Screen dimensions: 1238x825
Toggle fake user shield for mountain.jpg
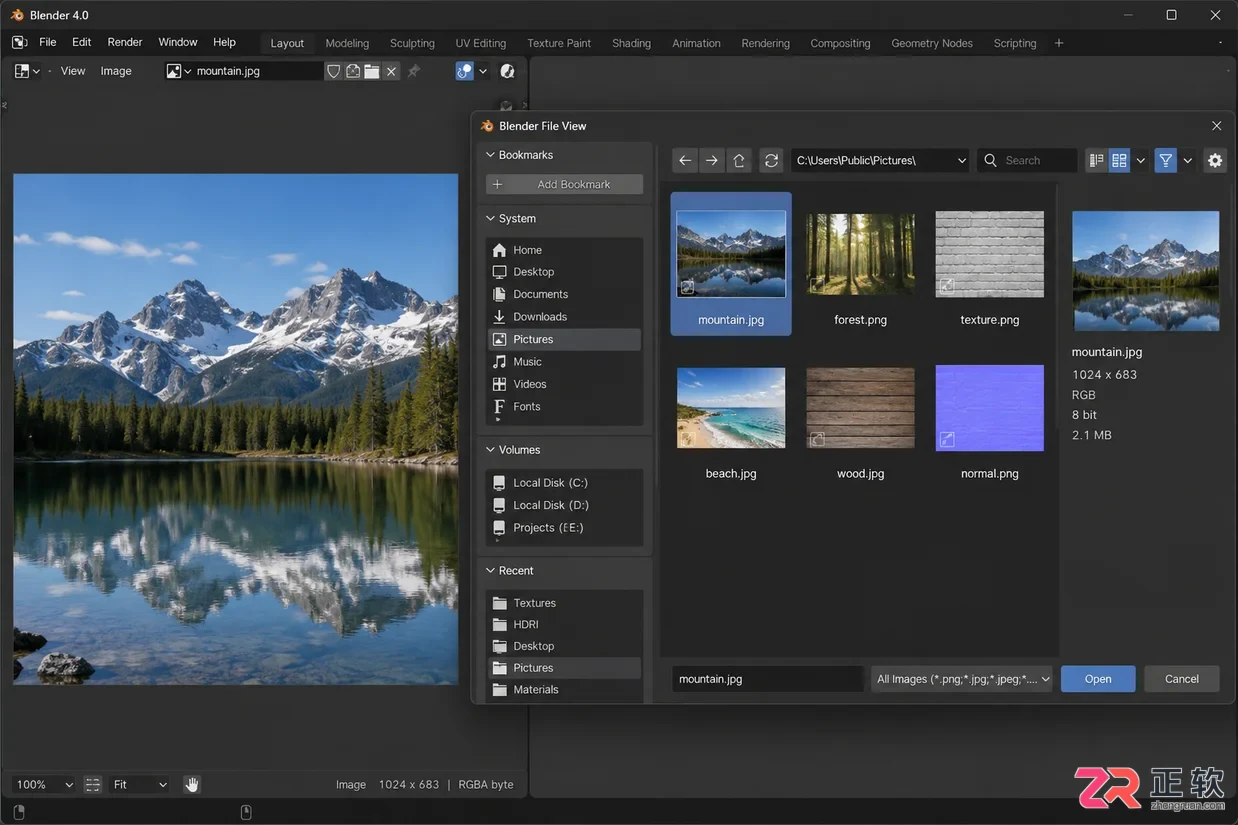(x=333, y=71)
